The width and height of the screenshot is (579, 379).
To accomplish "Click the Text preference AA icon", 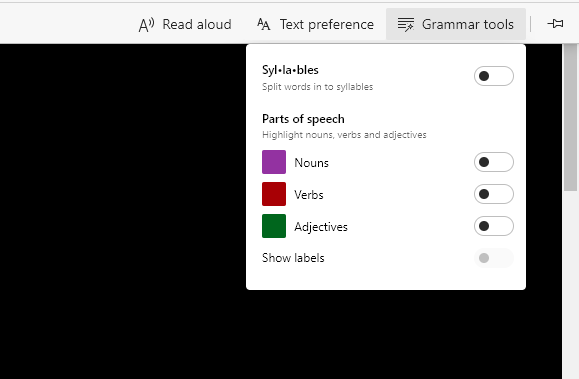I will 263,25.
